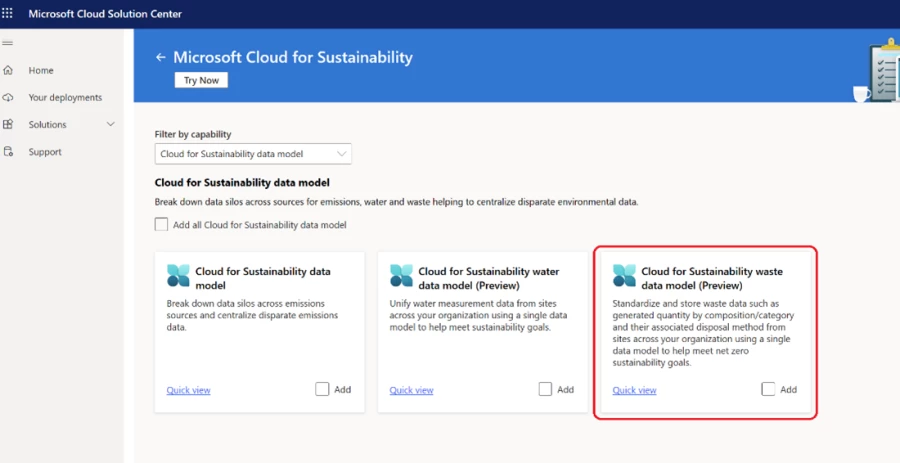
Task: Click the Home icon in sidebar
Action: click(x=9, y=71)
